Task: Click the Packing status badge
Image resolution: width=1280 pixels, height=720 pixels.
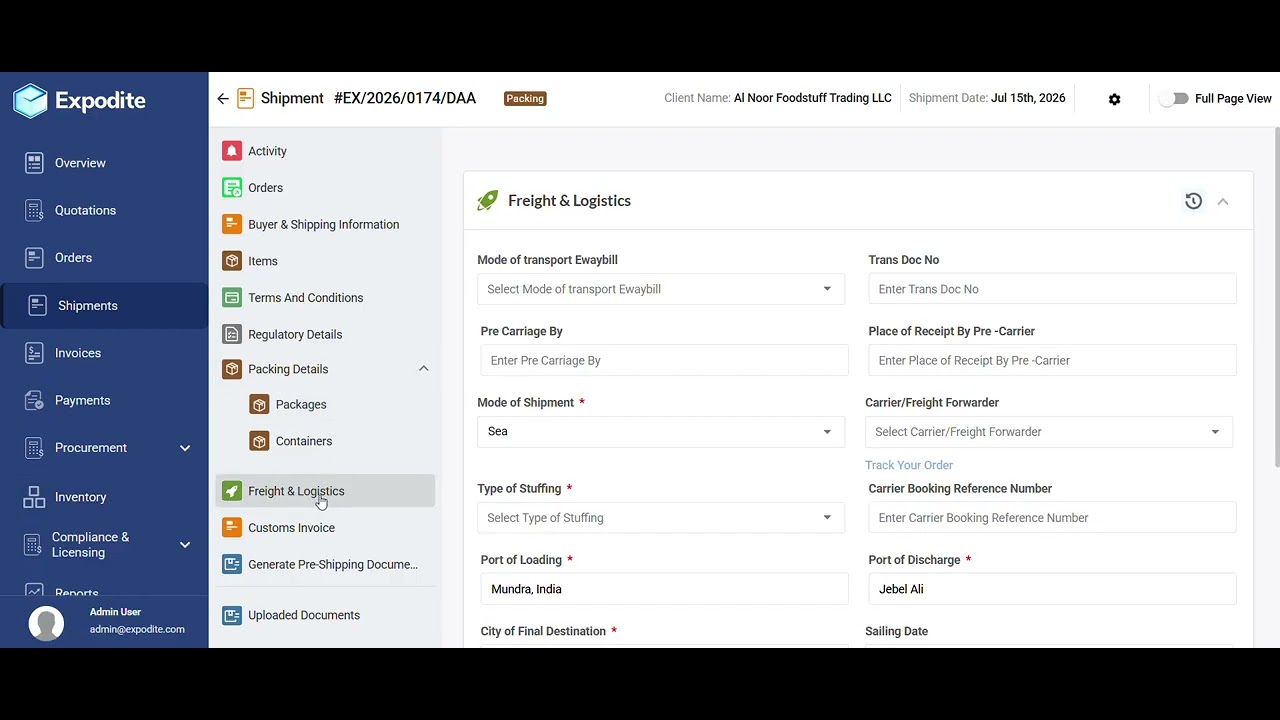Action: pos(525,98)
